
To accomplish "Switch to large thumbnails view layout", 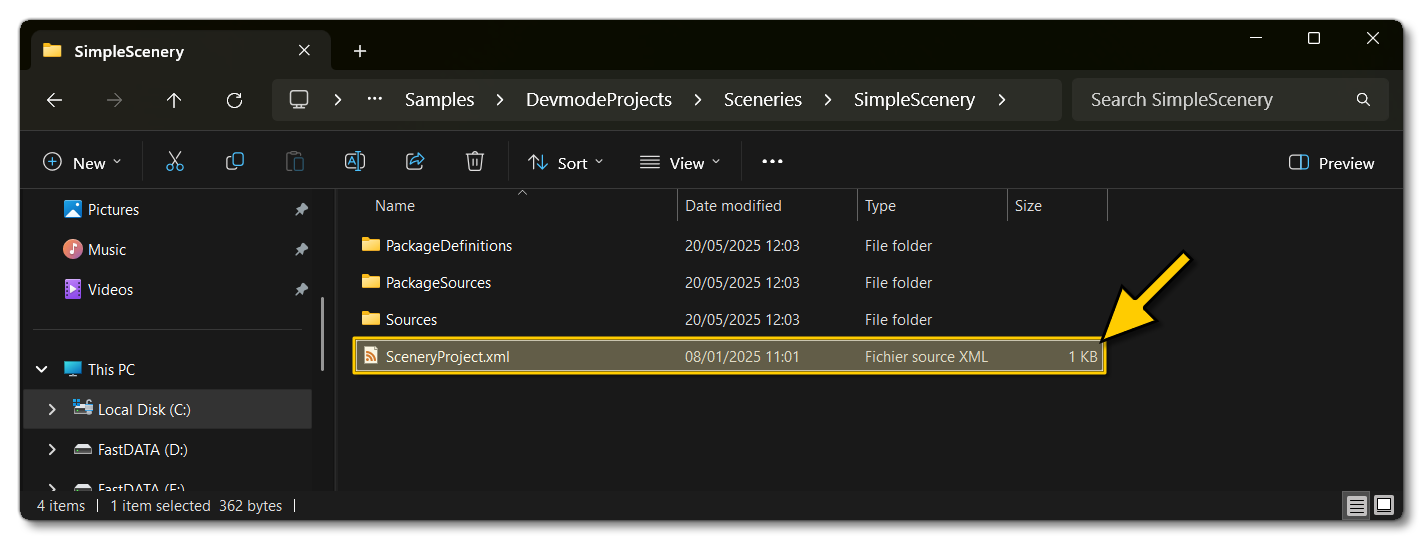I will click(x=1384, y=505).
